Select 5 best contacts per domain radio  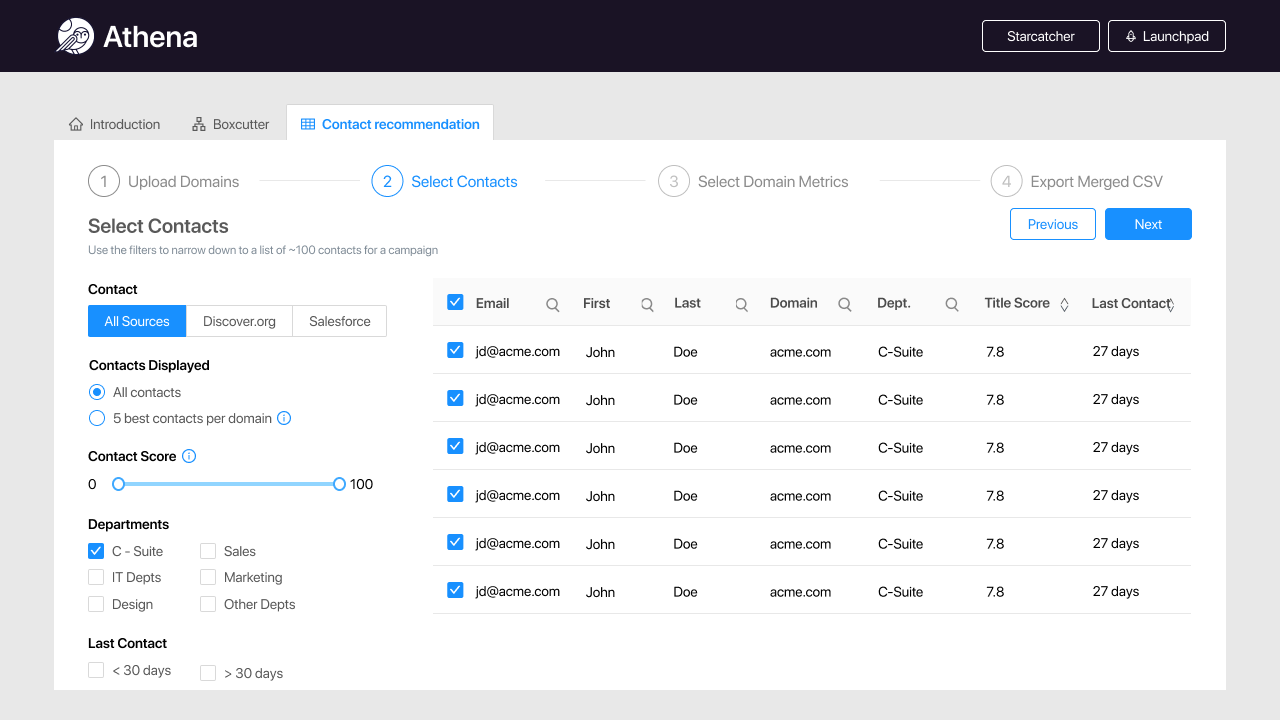tap(97, 418)
